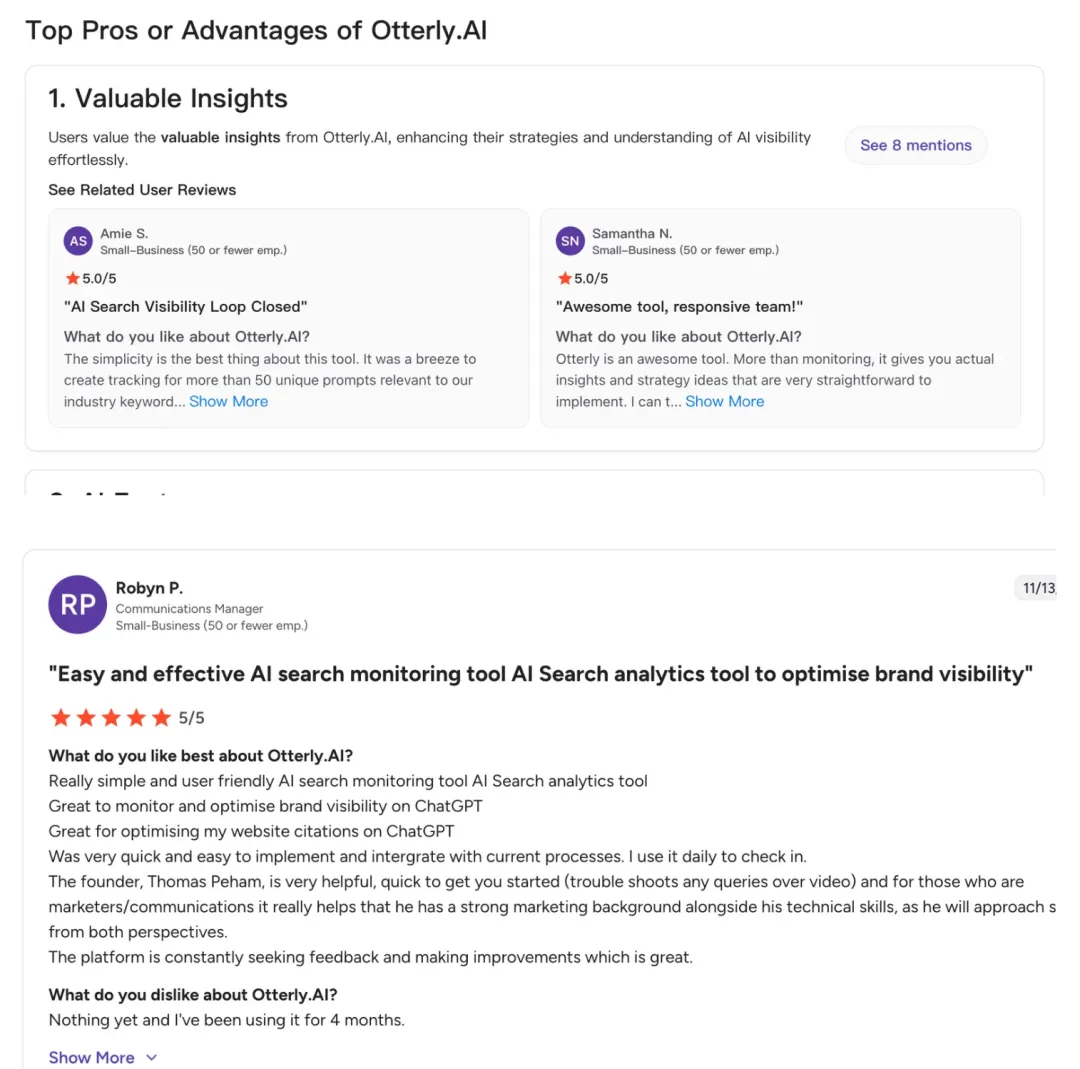Click Robyn P. profile avatar

(x=77, y=604)
